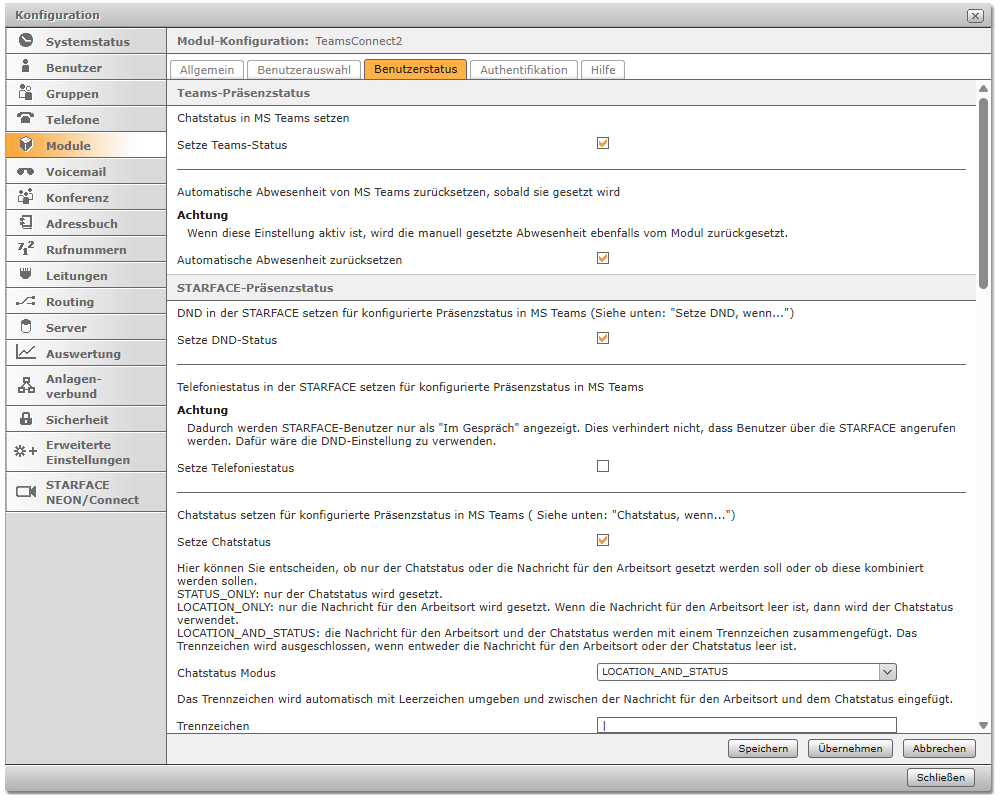The width and height of the screenshot is (1000, 800).
Task: Click the Rufnummern digits icon
Action: click(x=26, y=249)
